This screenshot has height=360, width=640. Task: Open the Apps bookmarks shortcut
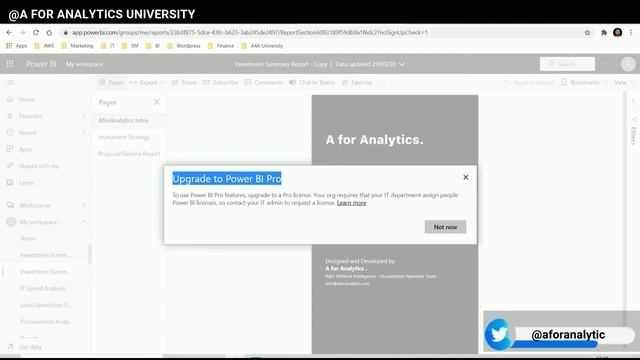tap(17, 46)
